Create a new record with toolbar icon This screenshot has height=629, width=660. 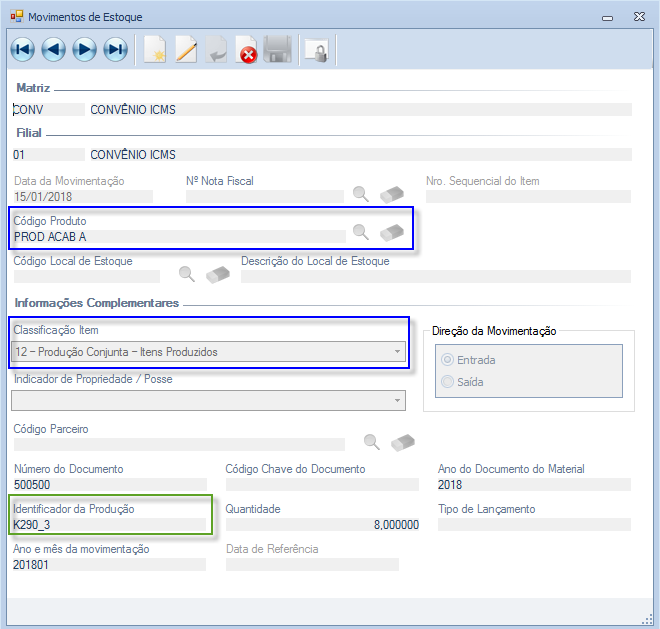[x=155, y=49]
